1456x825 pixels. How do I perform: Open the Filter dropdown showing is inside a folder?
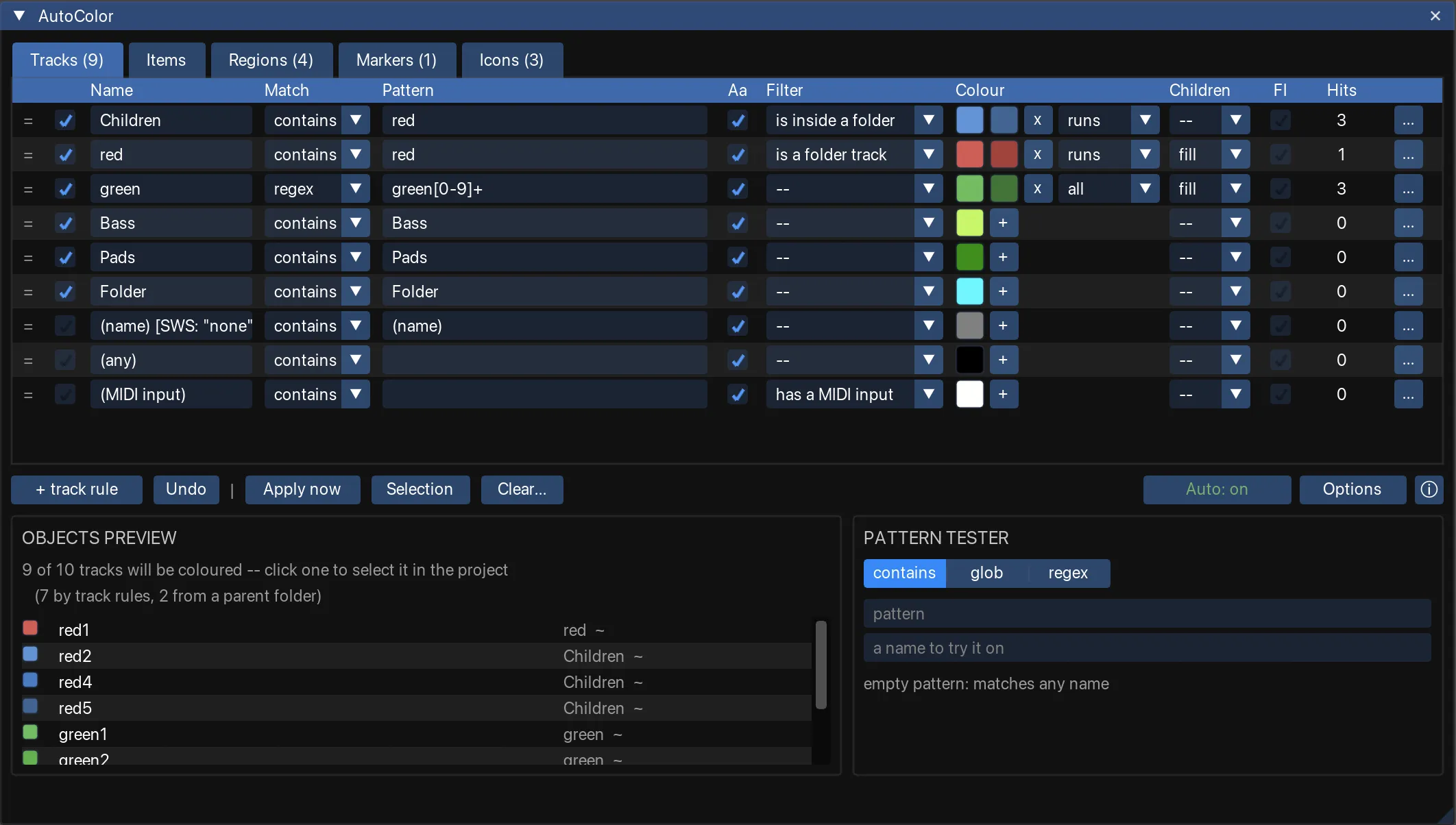[855, 121]
